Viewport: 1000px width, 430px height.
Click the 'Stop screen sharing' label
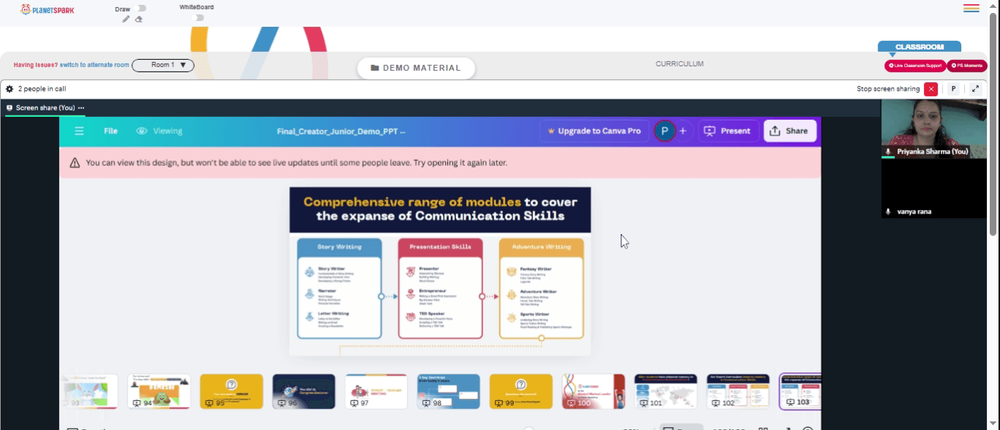point(888,89)
